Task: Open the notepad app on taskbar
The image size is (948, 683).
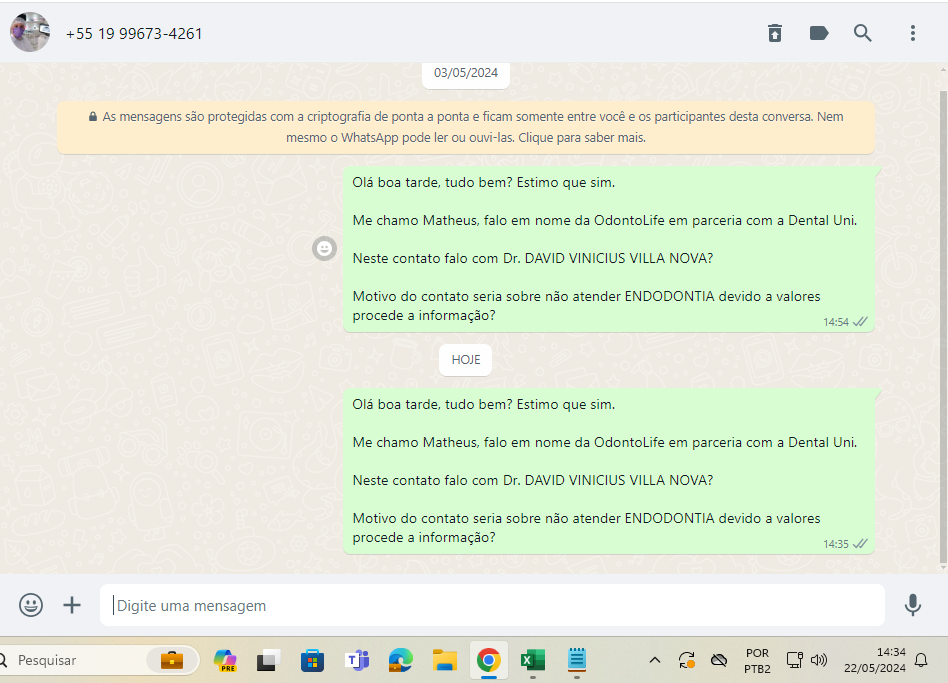Action: coord(577,660)
